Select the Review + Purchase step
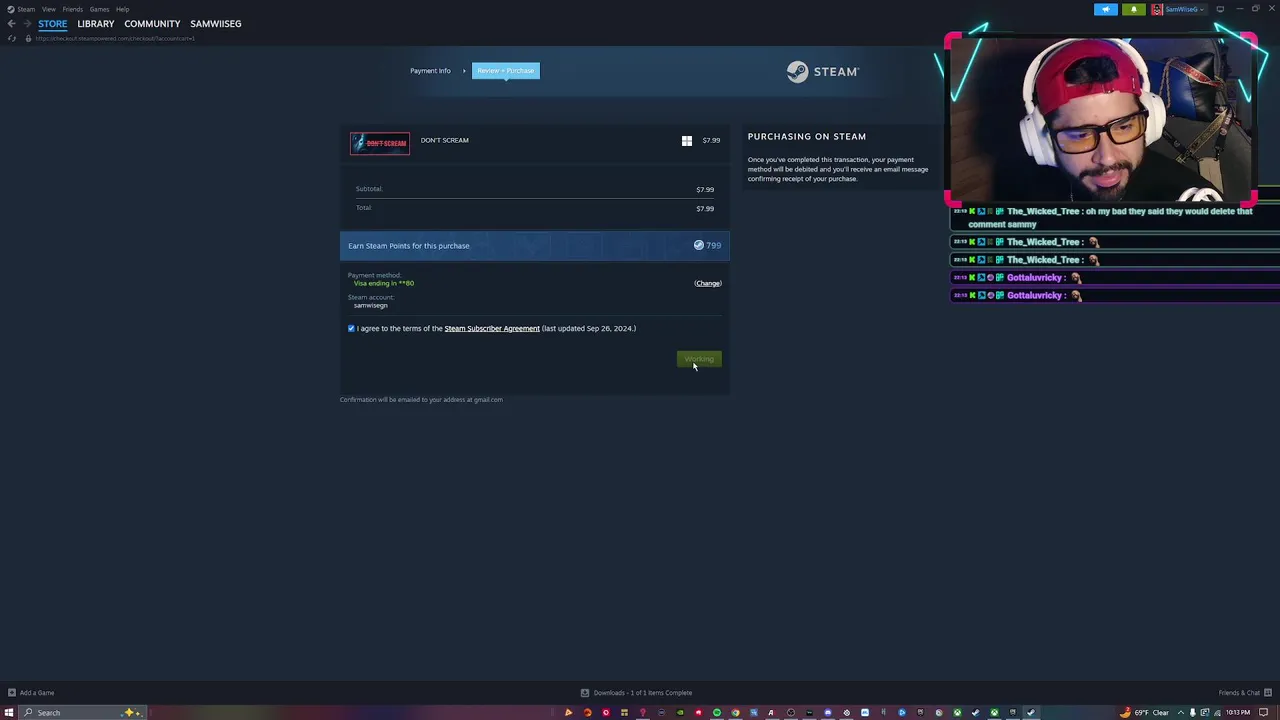 click(506, 70)
